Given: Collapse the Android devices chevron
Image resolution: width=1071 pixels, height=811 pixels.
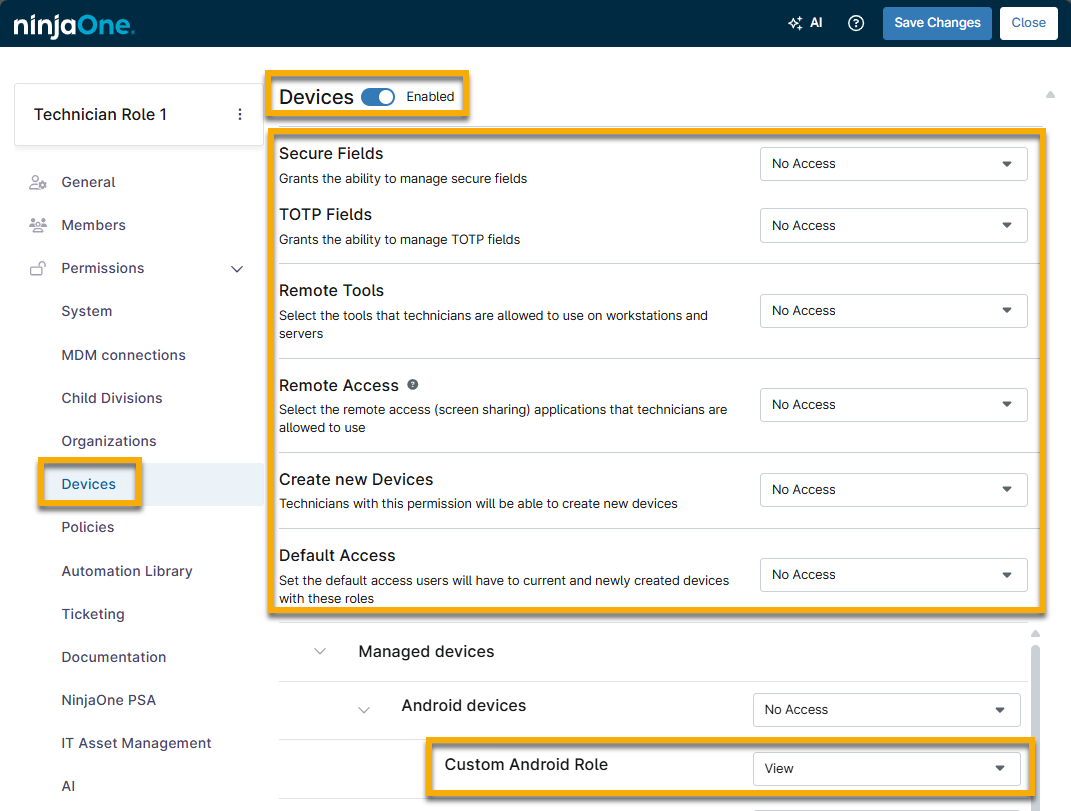Looking at the screenshot, I should [x=364, y=710].
